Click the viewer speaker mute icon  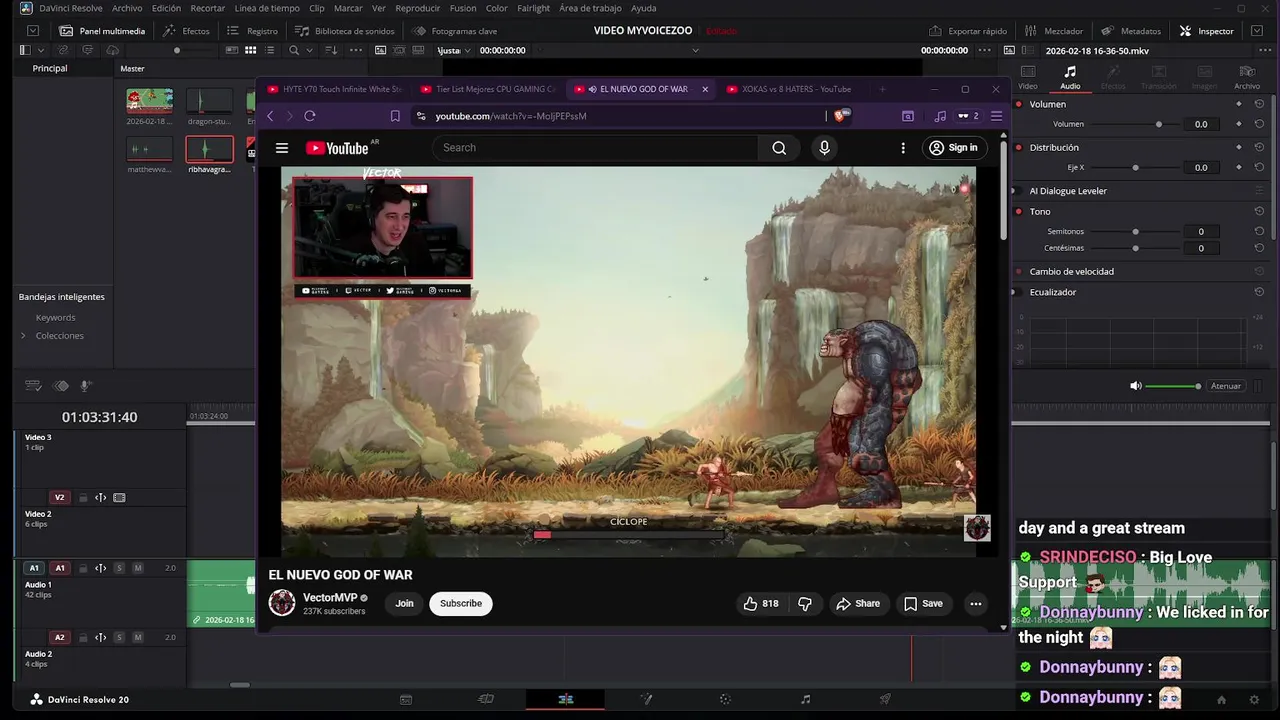[x=1135, y=386]
